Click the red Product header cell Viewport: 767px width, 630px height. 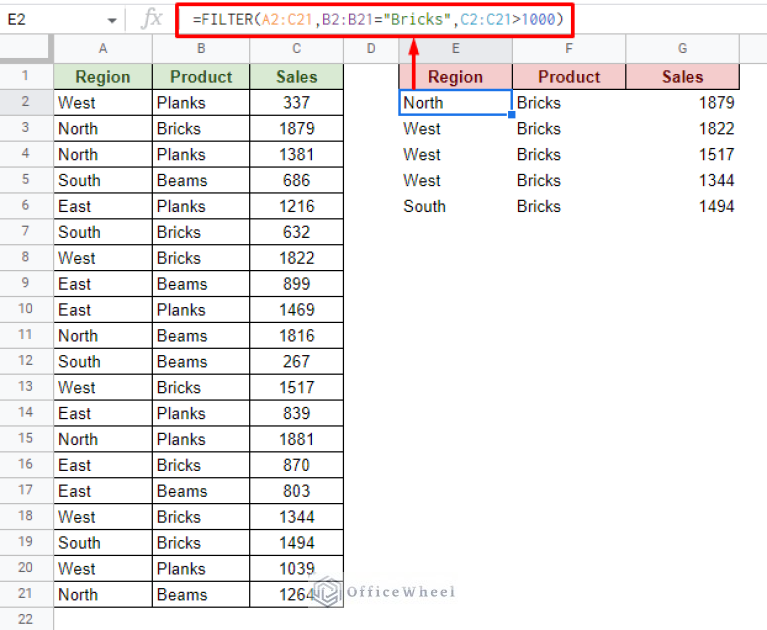tap(568, 77)
